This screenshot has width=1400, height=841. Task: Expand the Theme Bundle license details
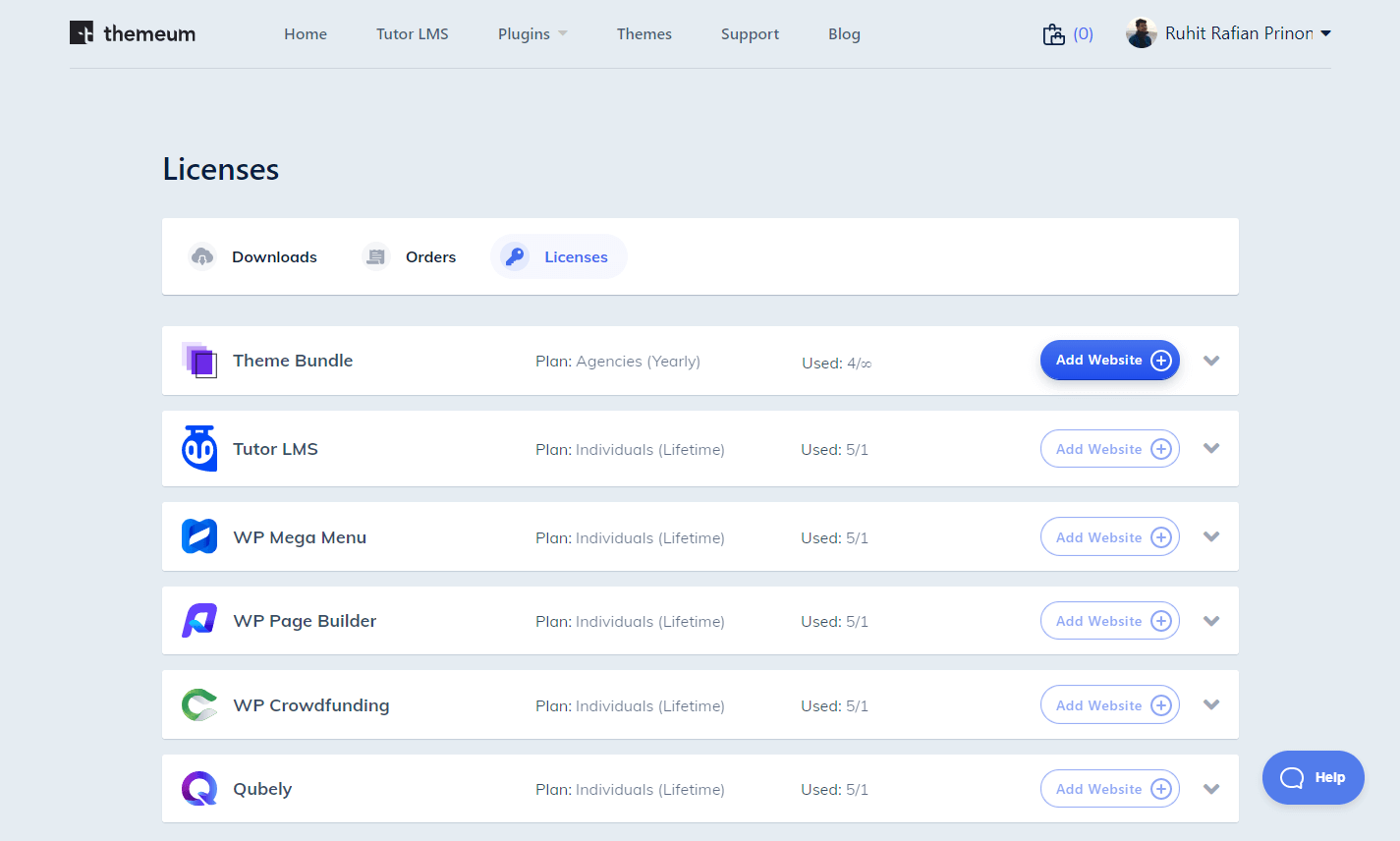tap(1211, 361)
